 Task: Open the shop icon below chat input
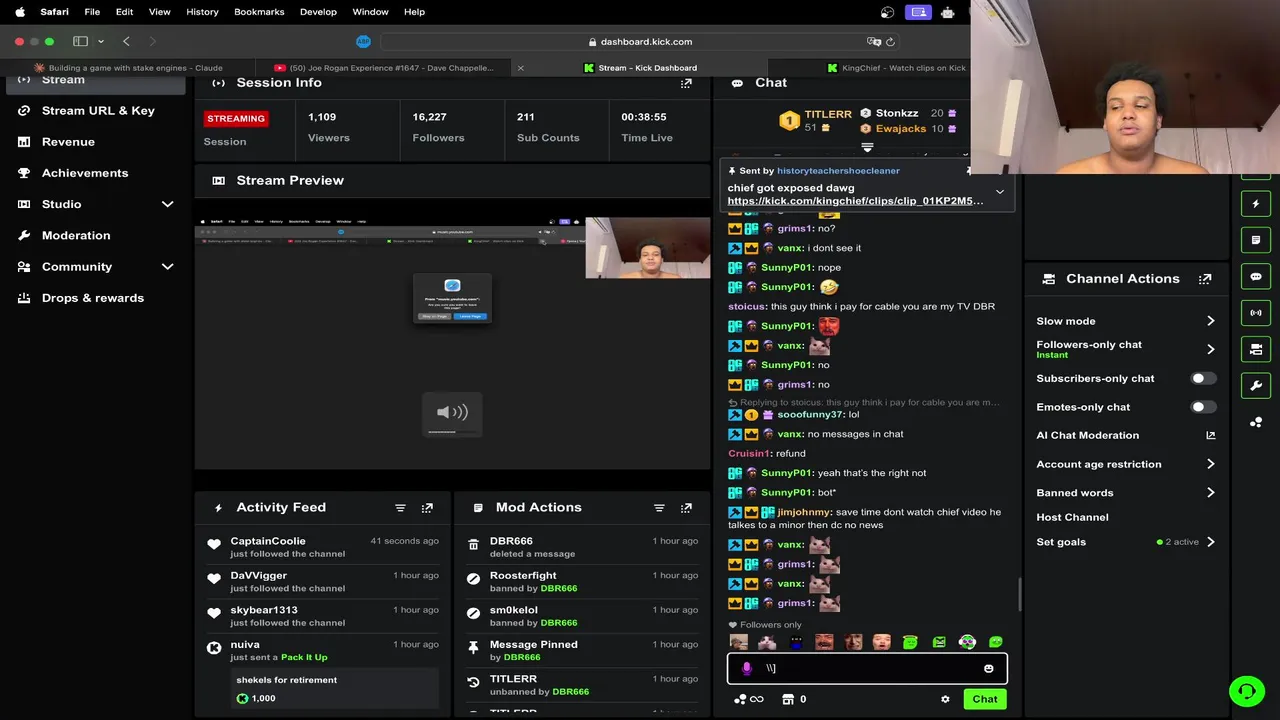[788, 699]
